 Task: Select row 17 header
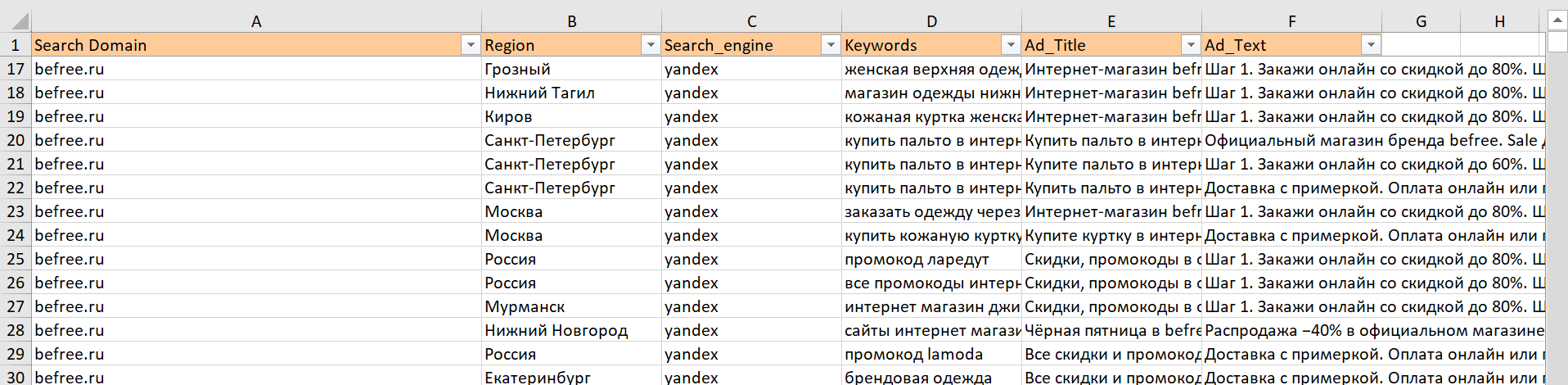point(16,69)
